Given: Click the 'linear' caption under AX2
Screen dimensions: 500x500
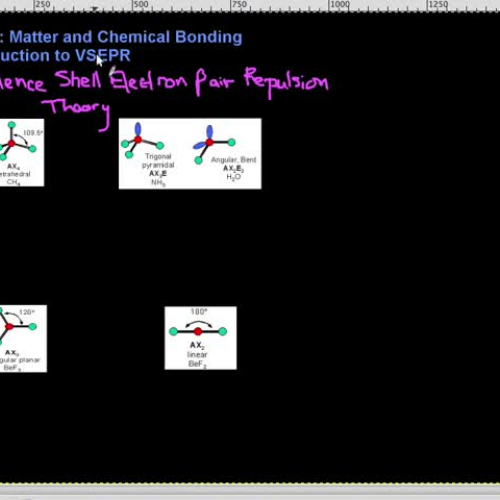Looking at the screenshot, I should click(197, 354).
